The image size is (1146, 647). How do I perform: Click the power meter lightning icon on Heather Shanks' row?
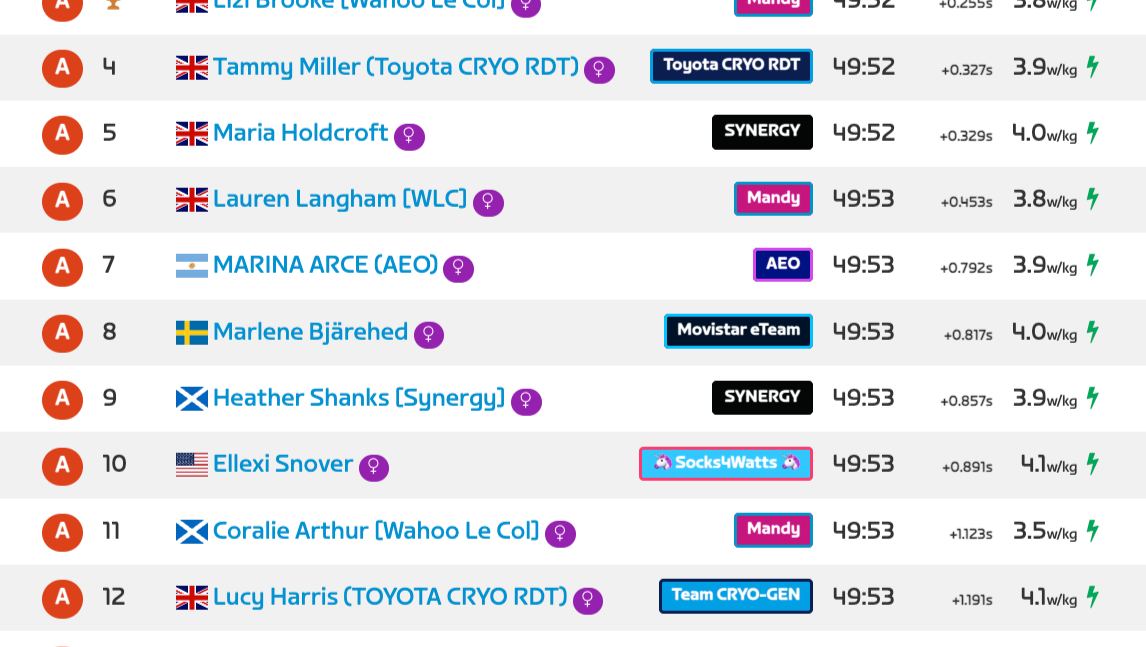click(1093, 398)
